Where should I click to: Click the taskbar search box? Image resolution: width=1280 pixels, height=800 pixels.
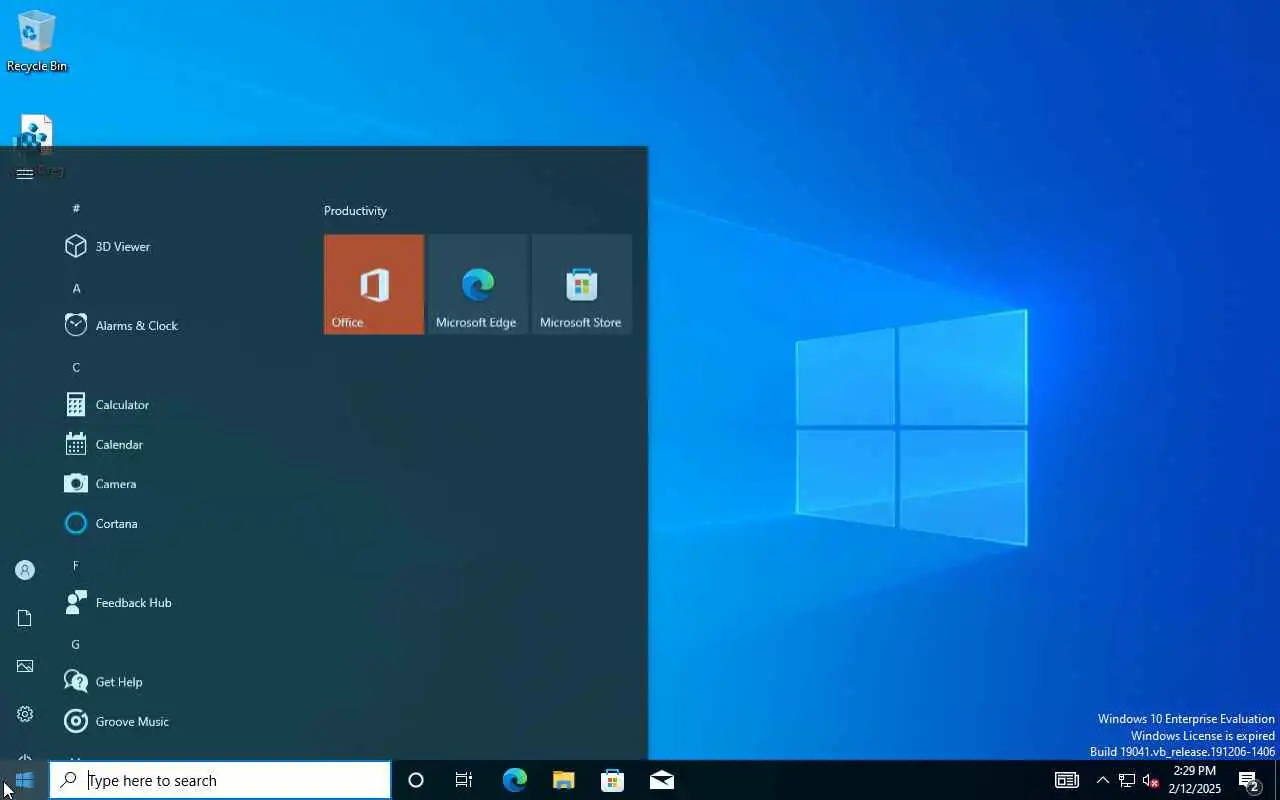pyautogui.click(x=220, y=780)
